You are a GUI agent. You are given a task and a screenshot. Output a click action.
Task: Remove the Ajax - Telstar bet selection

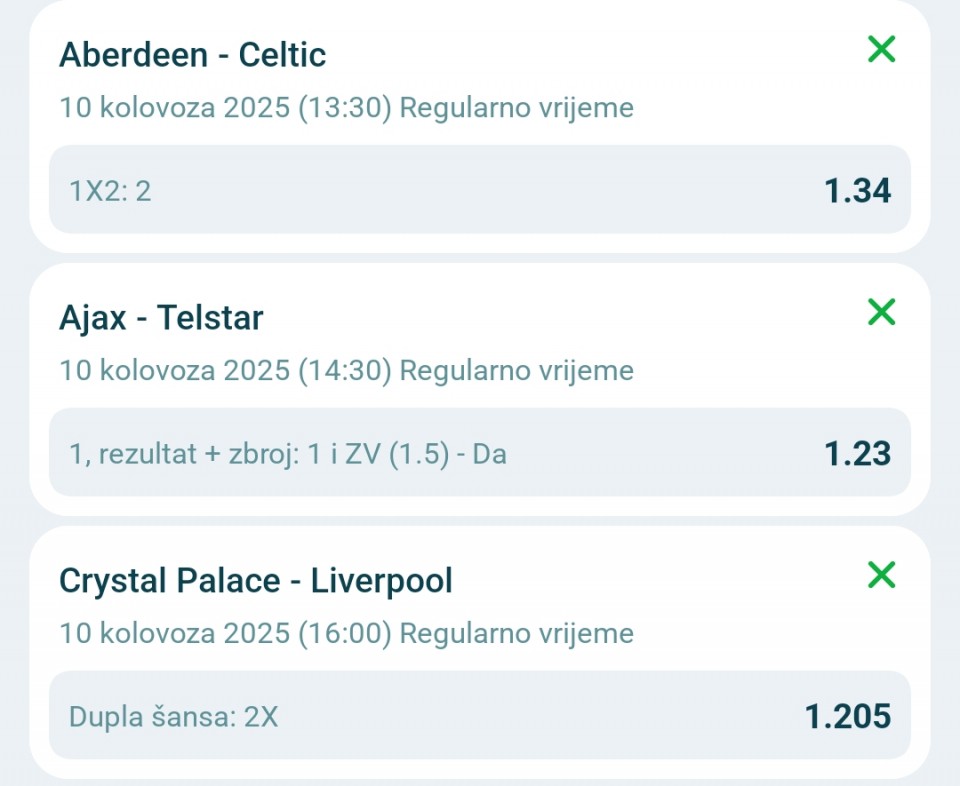click(x=882, y=312)
